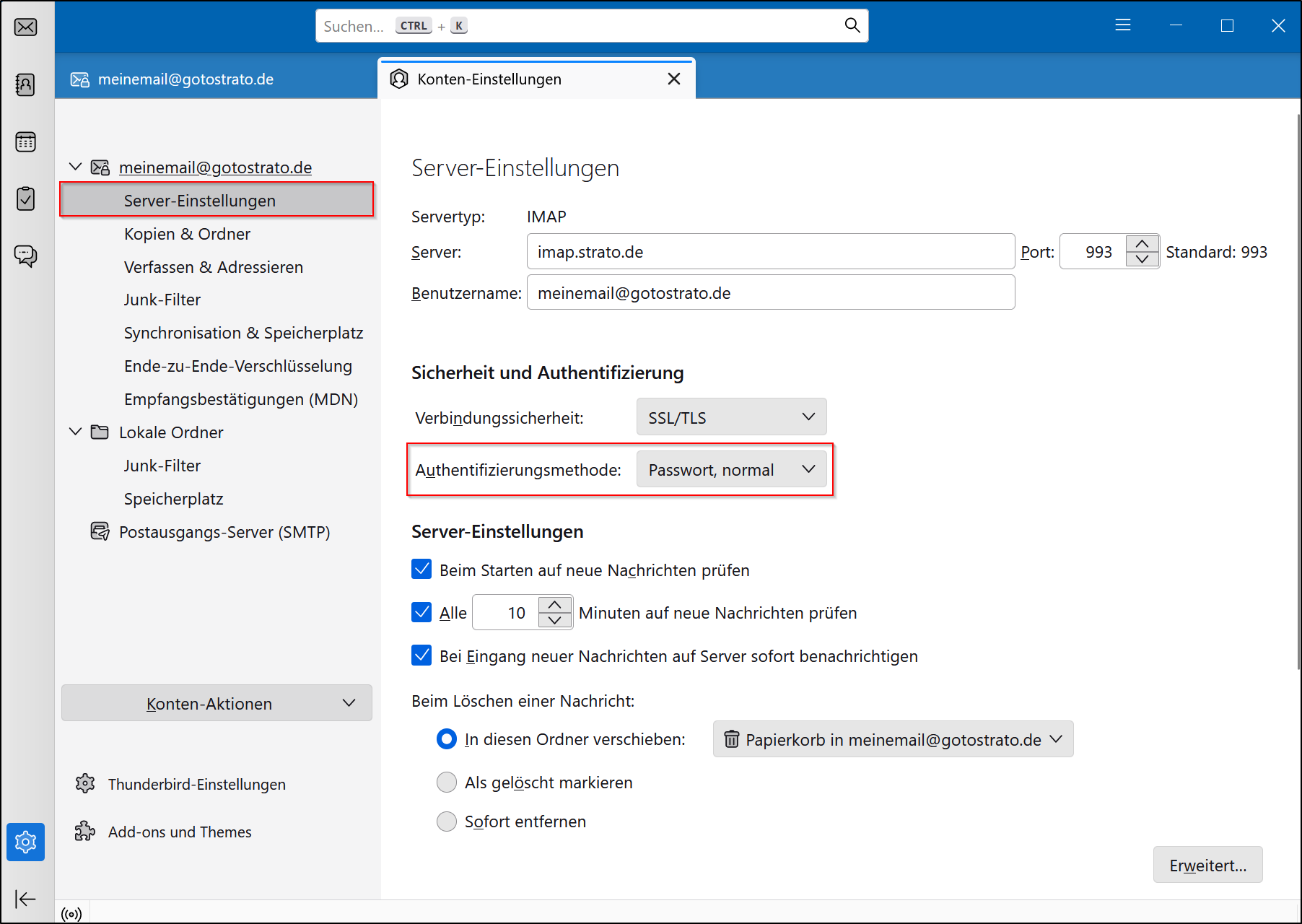Open the Verbindungssicherheit SSL/TLS dropdown
This screenshot has width=1302, height=924.
point(731,417)
